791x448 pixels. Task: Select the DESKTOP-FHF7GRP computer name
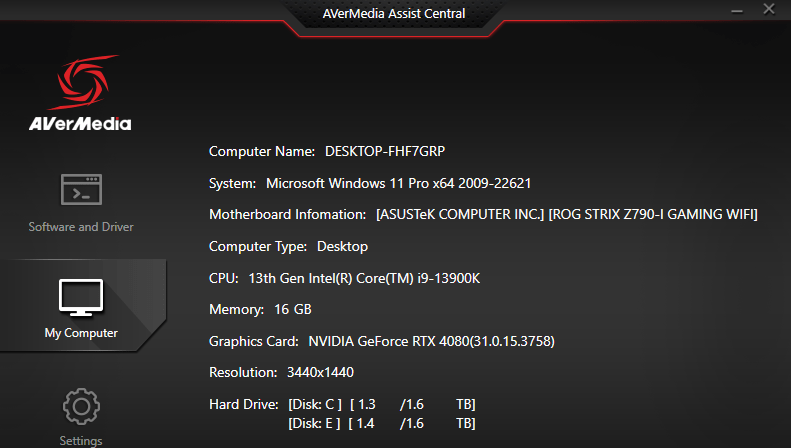point(385,151)
